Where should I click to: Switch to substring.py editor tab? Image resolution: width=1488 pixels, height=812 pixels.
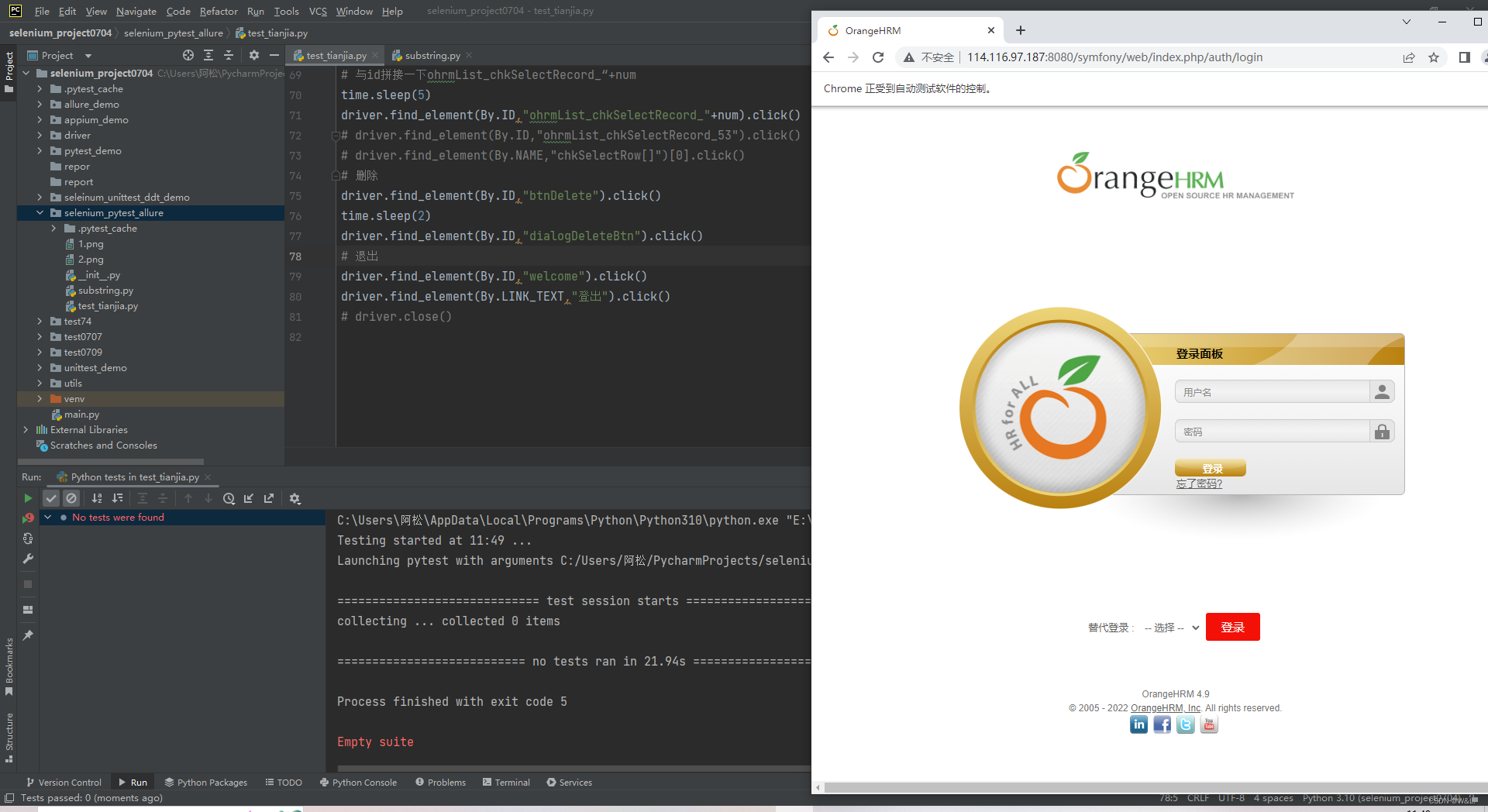tap(432, 55)
